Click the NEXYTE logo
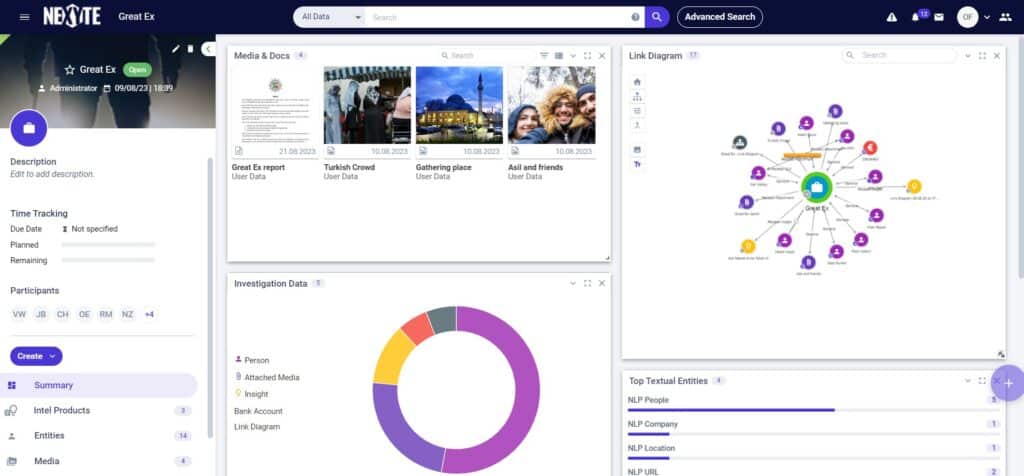The image size is (1024, 476). click(x=72, y=17)
